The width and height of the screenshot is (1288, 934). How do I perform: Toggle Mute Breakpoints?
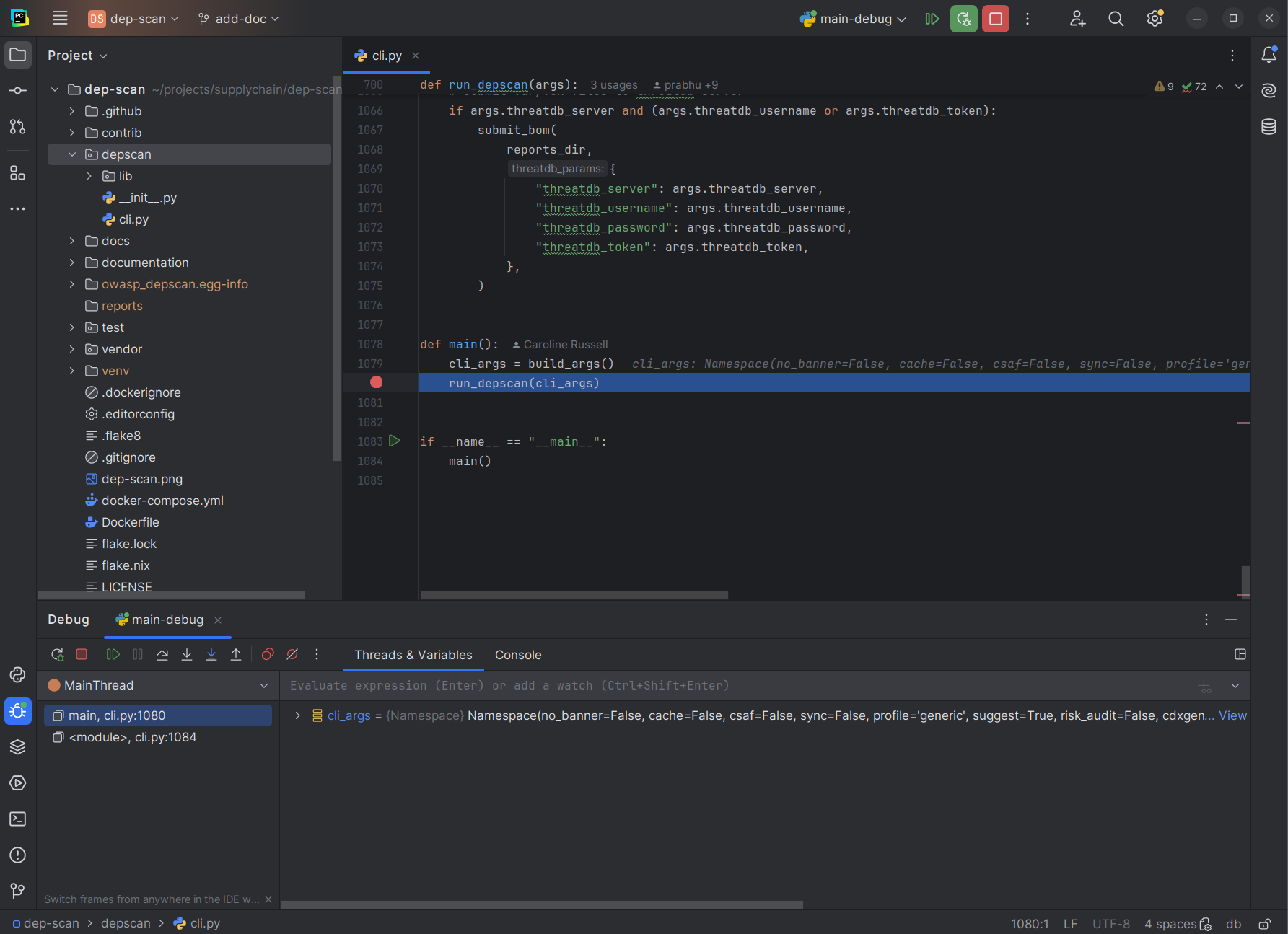(292, 655)
